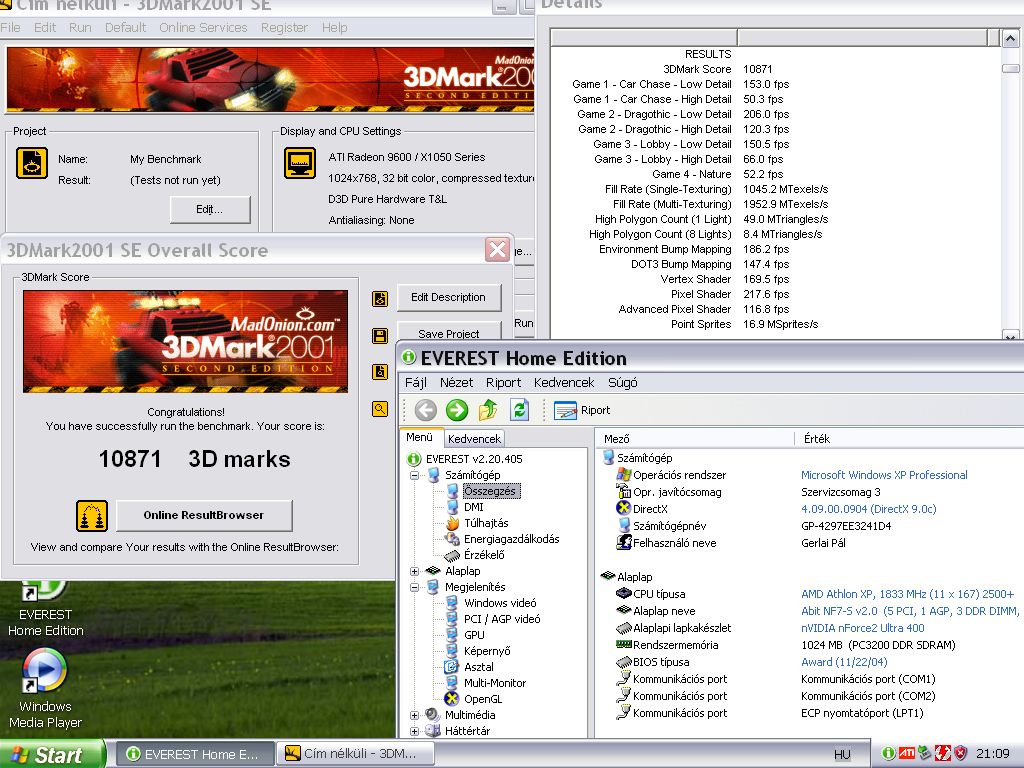This screenshot has width=1024, height=768.
Task: Close the 3DMark2001 SE Overall Score dialog
Action: click(498, 249)
